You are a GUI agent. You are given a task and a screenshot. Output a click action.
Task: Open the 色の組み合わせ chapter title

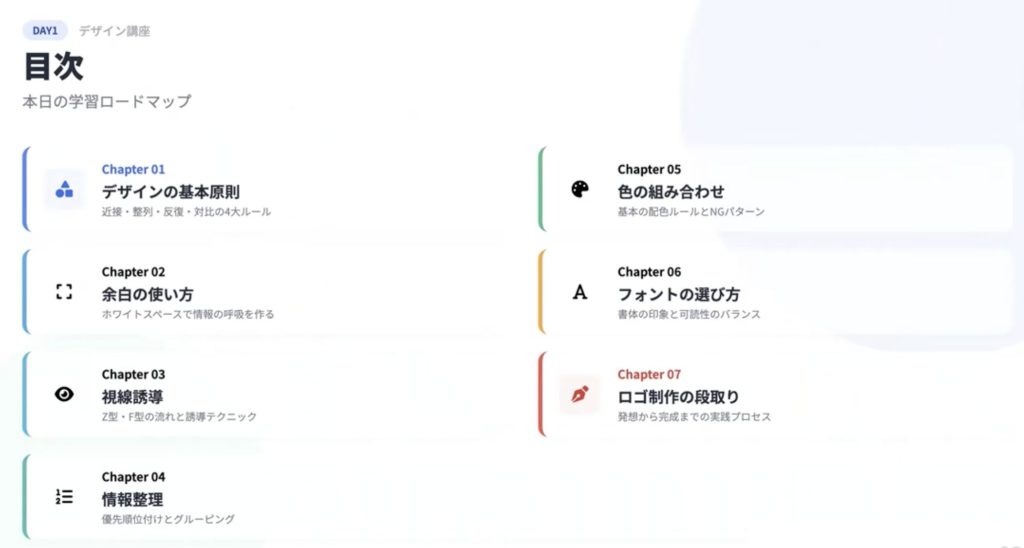pos(670,191)
